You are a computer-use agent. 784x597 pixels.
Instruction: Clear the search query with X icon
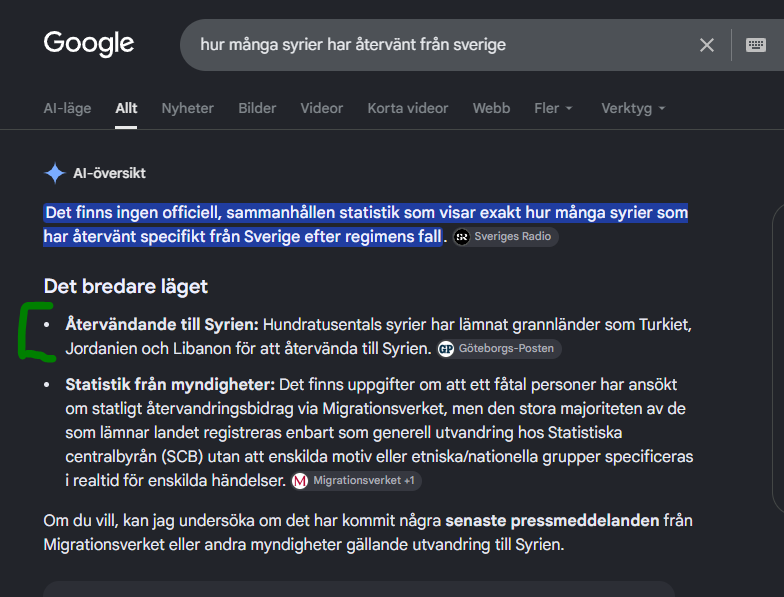(x=706, y=45)
